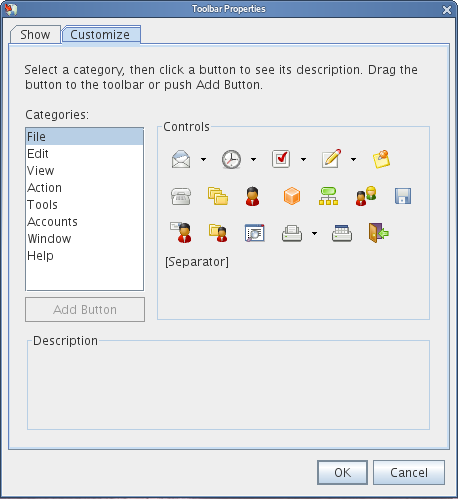Choose Help in Categories list
This screenshot has height=499, width=458.
click(x=85, y=256)
